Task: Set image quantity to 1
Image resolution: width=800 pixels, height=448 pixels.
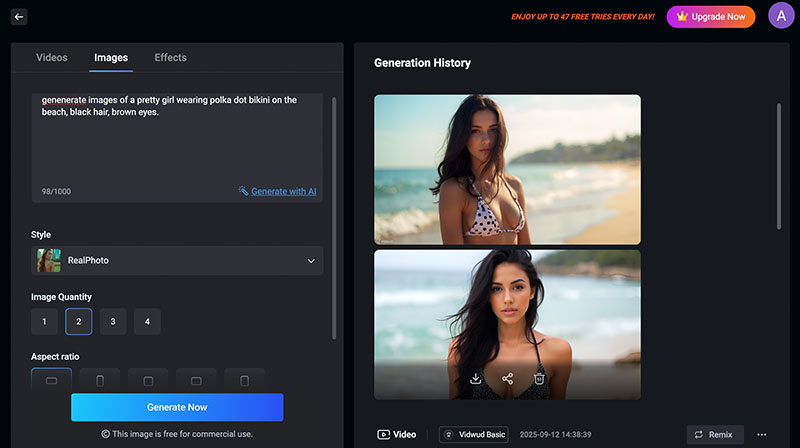Action: (44, 321)
